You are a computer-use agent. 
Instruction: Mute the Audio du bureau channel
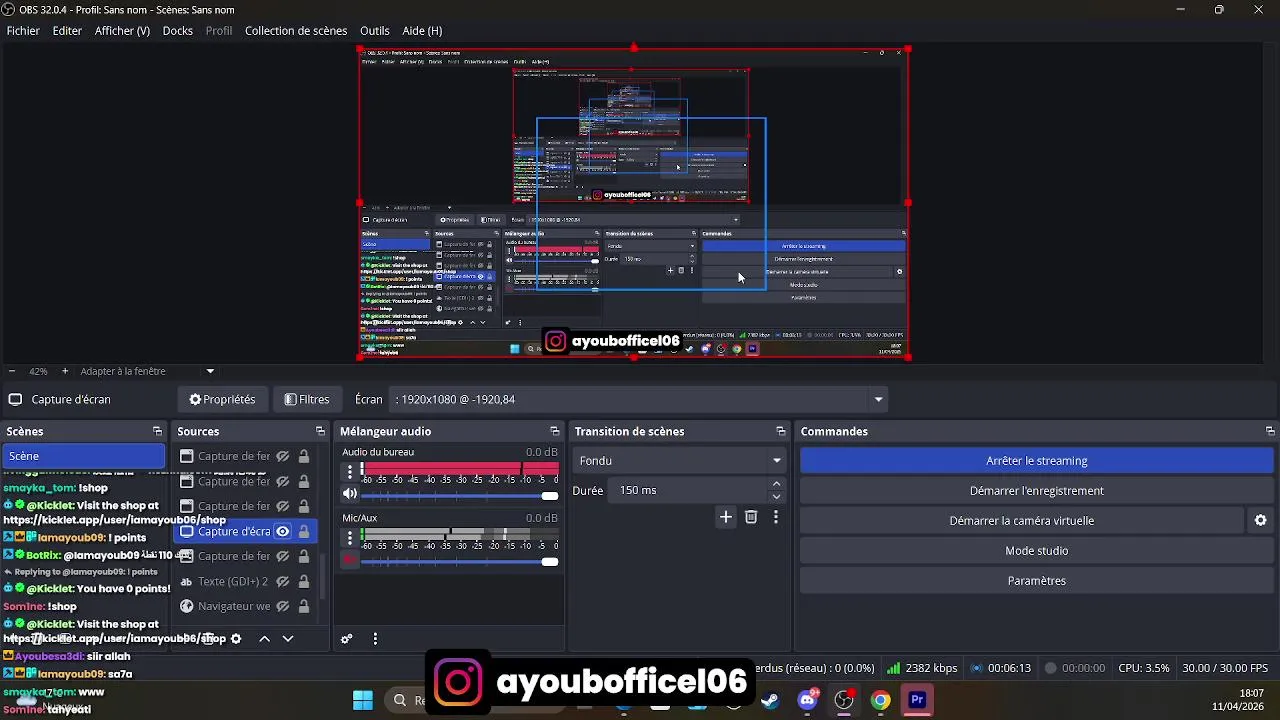click(x=349, y=494)
